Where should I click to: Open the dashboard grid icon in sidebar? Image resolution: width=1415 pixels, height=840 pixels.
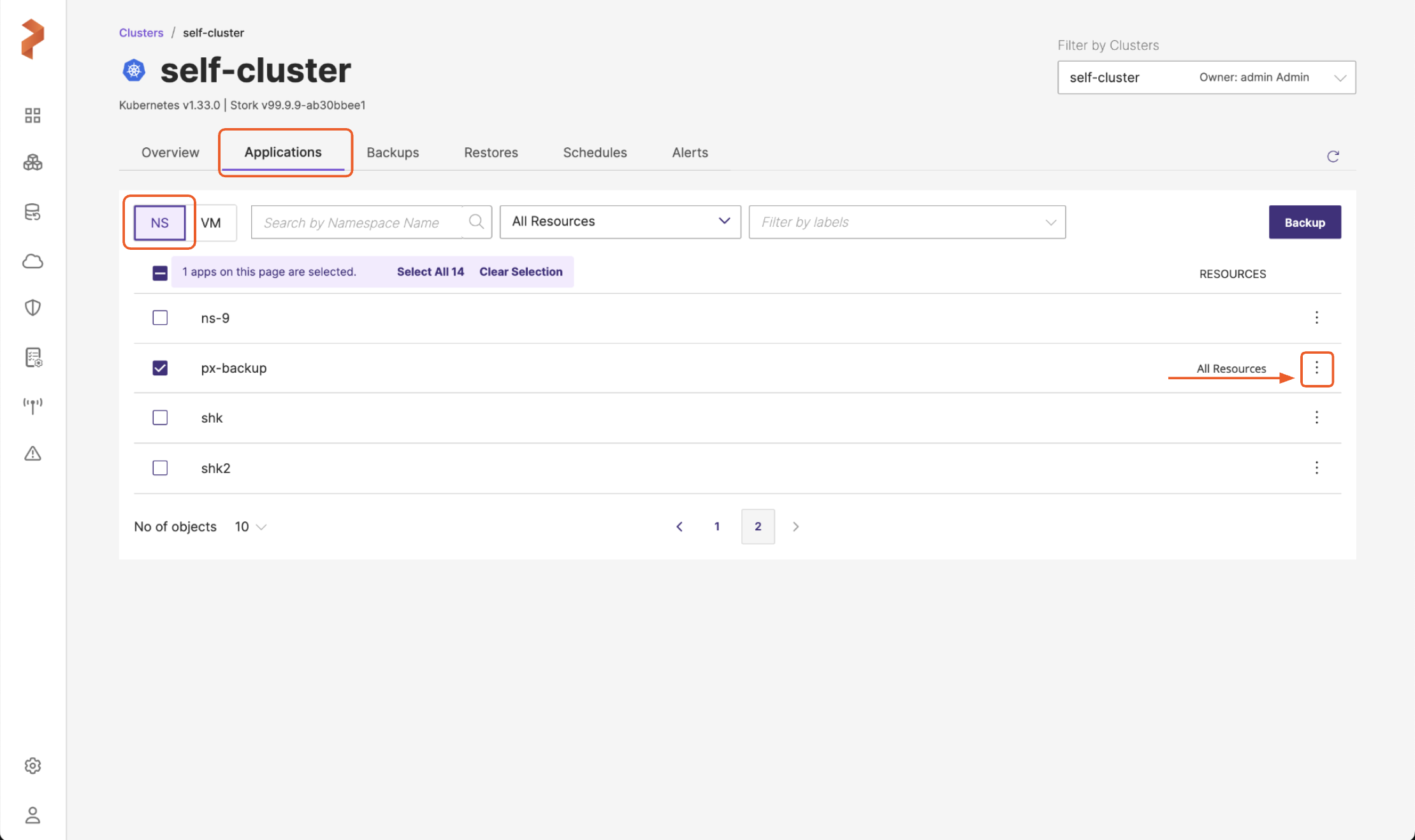click(x=33, y=115)
